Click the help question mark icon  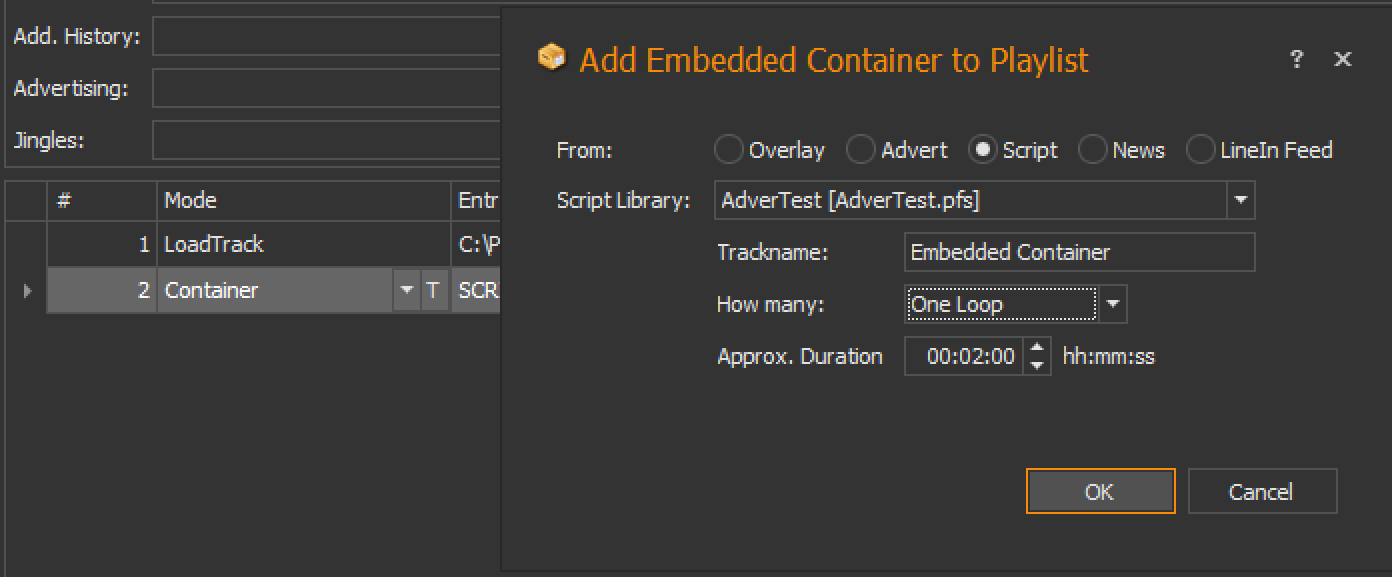[1297, 60]
